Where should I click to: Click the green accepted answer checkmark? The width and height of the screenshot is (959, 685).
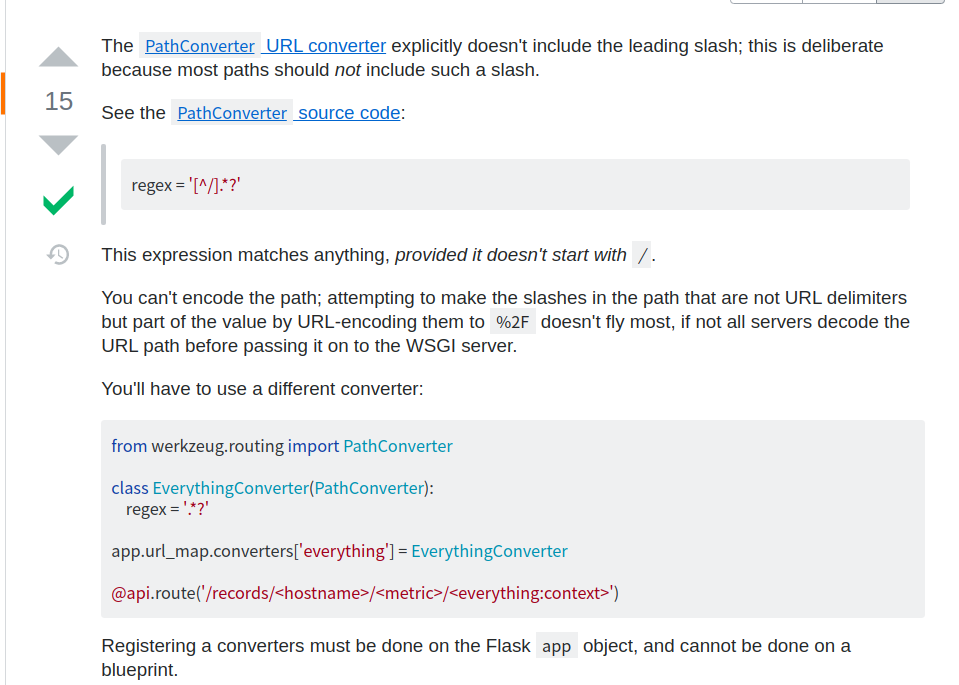[x=58, y=201]
